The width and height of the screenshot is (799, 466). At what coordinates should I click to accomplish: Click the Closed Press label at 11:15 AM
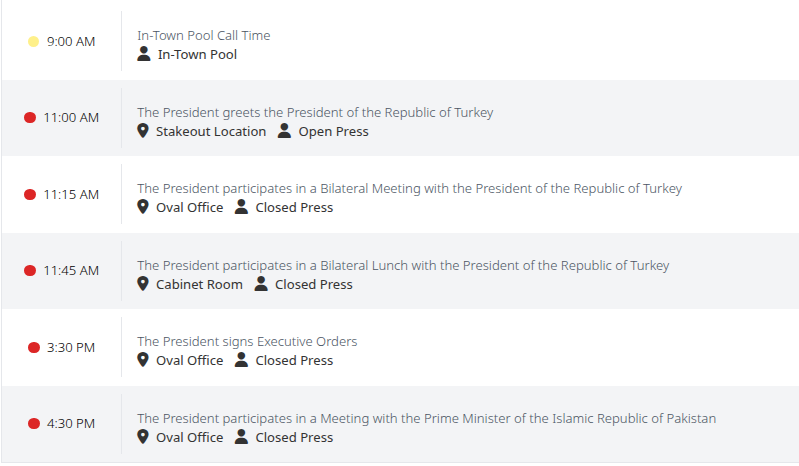pos(294,208)
